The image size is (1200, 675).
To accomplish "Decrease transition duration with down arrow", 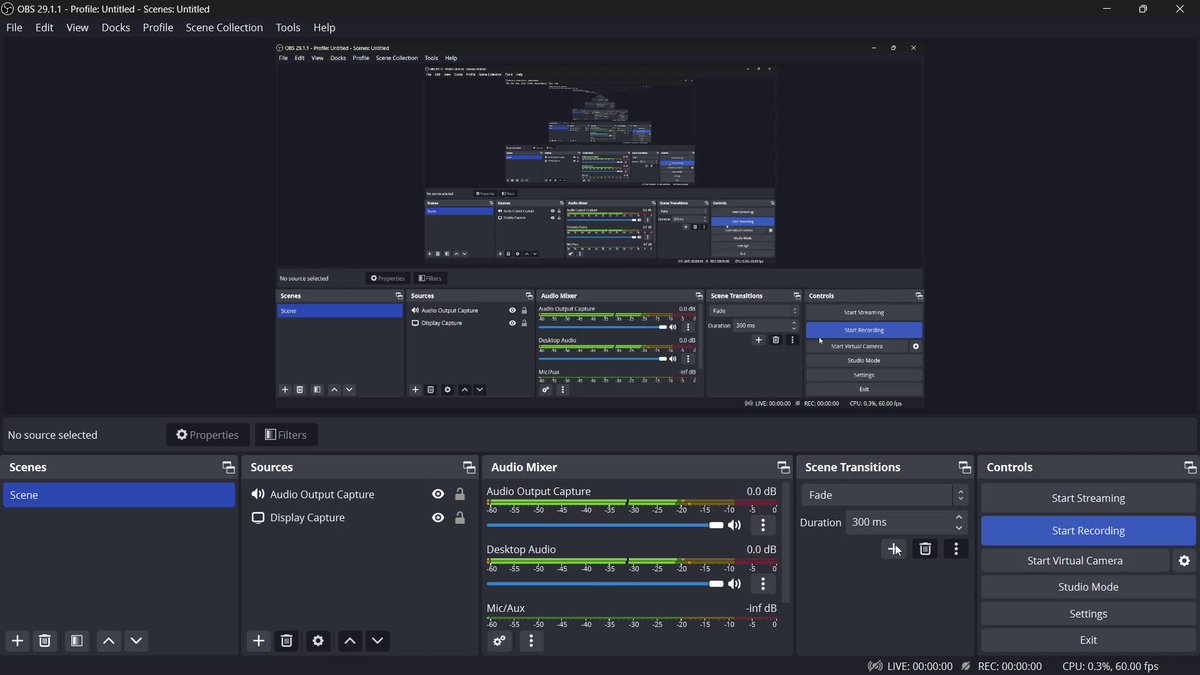I will (x=959, y=528).
